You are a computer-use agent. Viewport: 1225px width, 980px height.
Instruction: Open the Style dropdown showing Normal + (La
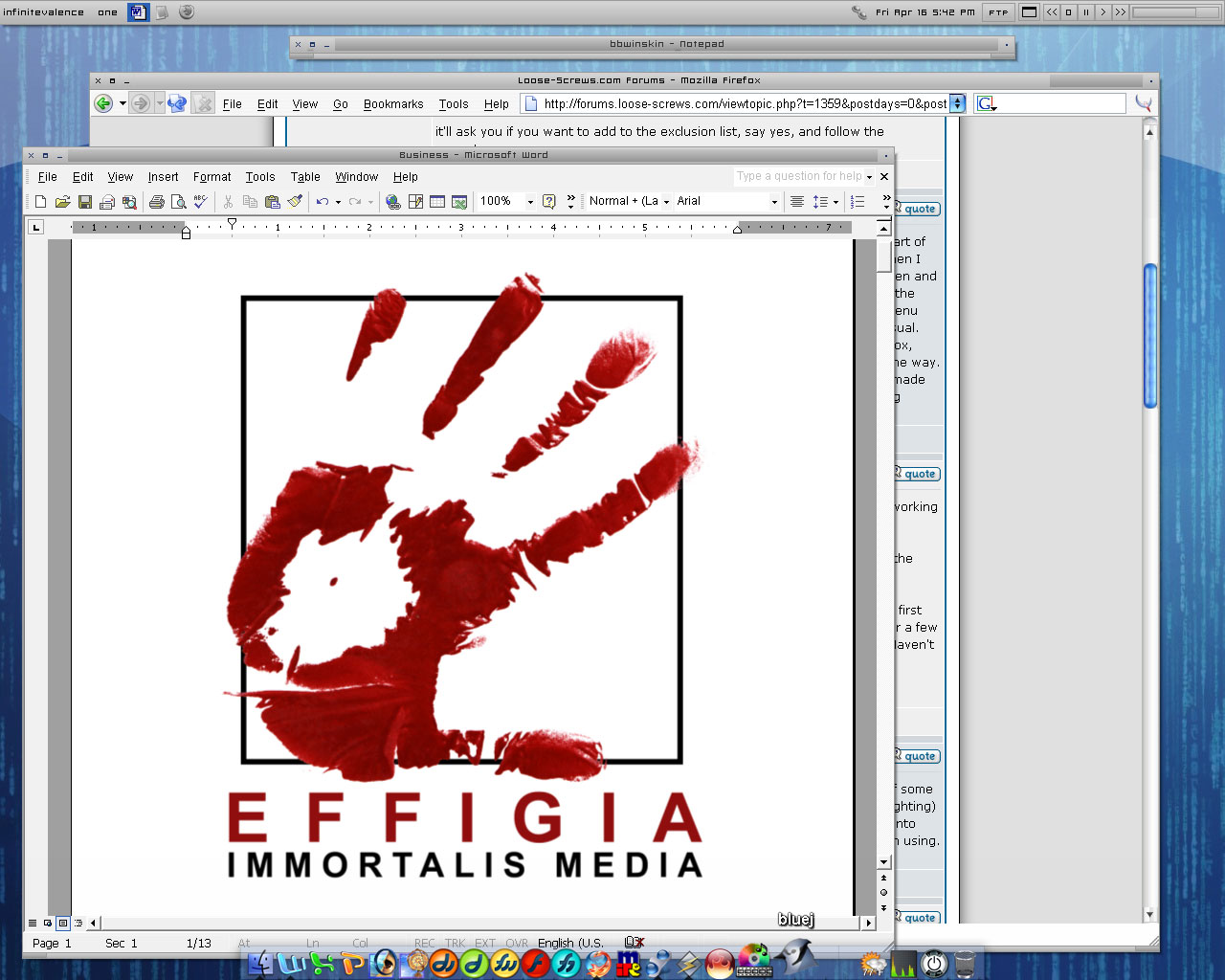tap(666, 202)
